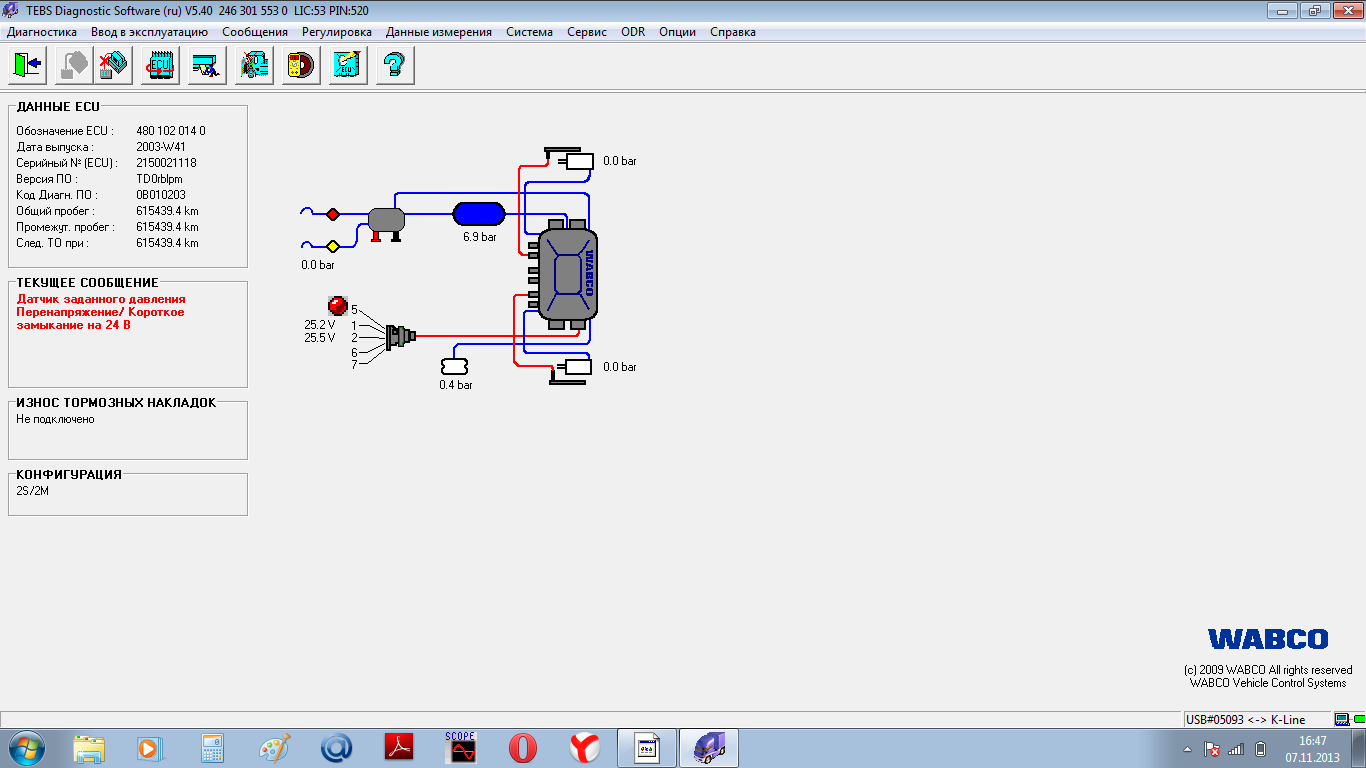
Task: Open the Calculator from the taskbar
Action: click(x=212, y=748)
